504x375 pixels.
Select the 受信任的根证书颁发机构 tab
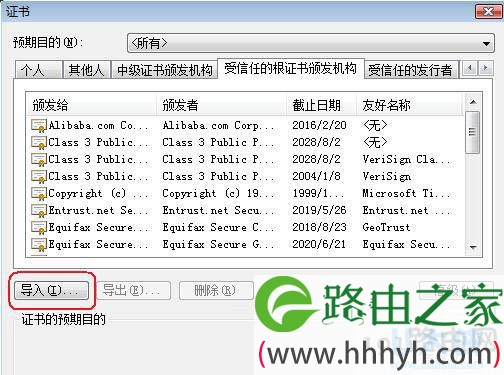291,68
